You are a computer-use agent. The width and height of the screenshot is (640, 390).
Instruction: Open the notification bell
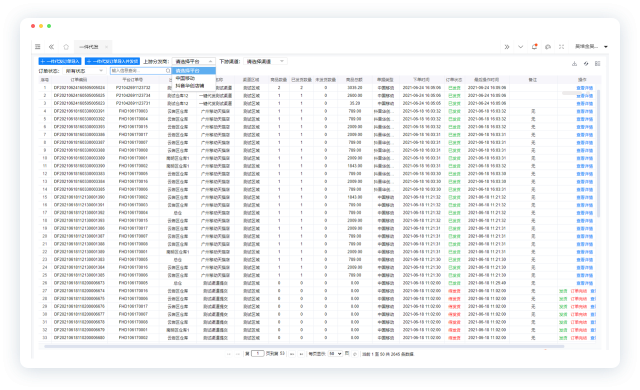coord(534,47)
